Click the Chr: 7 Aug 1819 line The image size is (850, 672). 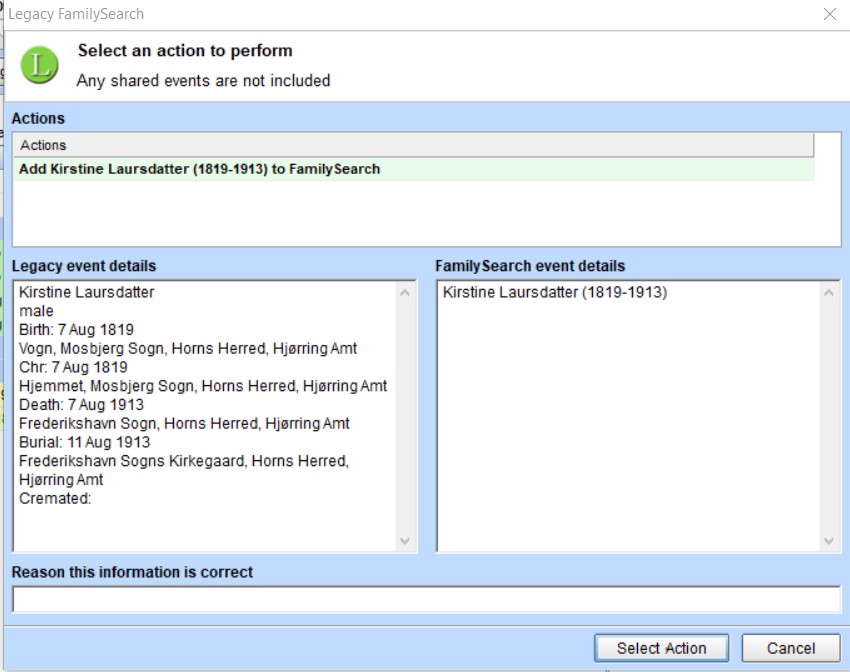73,367
